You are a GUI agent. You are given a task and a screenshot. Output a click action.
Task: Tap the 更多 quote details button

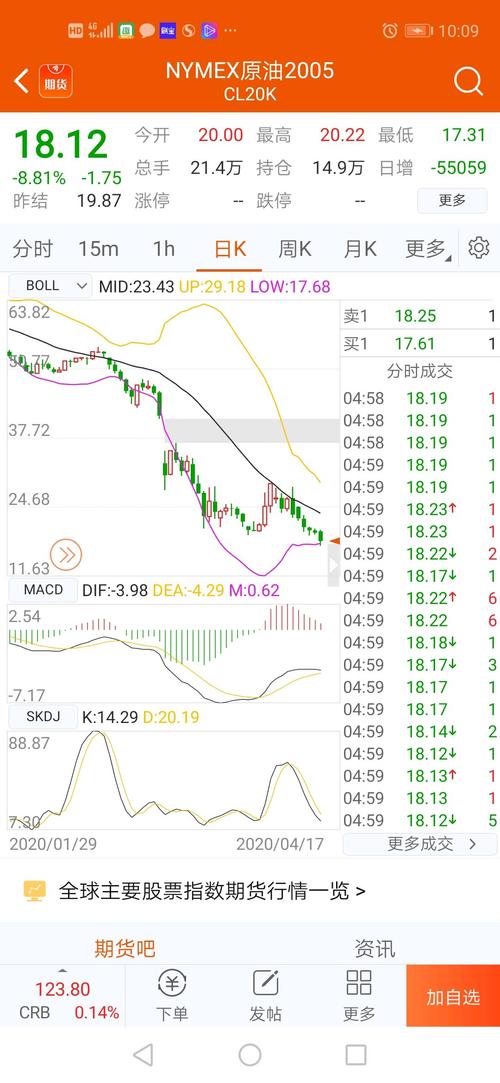452,200
